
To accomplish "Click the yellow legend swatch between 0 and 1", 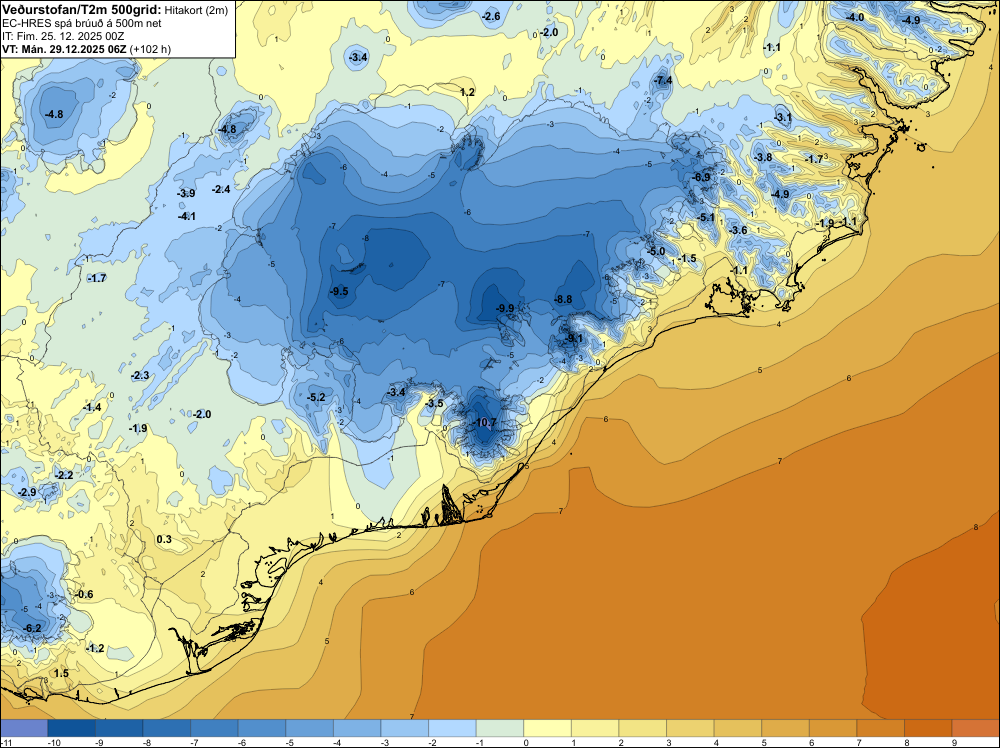I will click(547, 728).
